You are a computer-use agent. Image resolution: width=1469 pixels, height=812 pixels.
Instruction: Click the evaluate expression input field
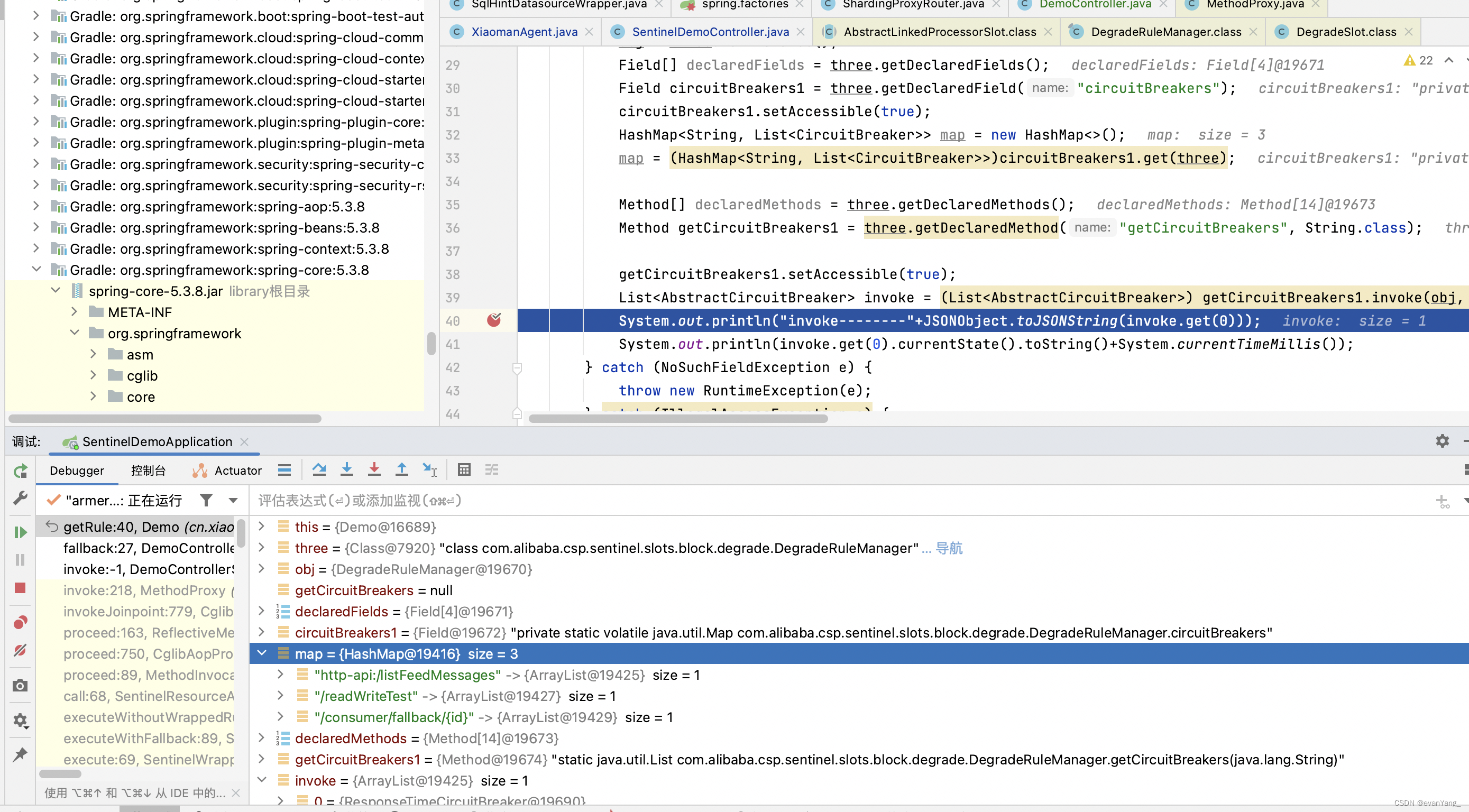pyautogui.click(x=838, y=501)
